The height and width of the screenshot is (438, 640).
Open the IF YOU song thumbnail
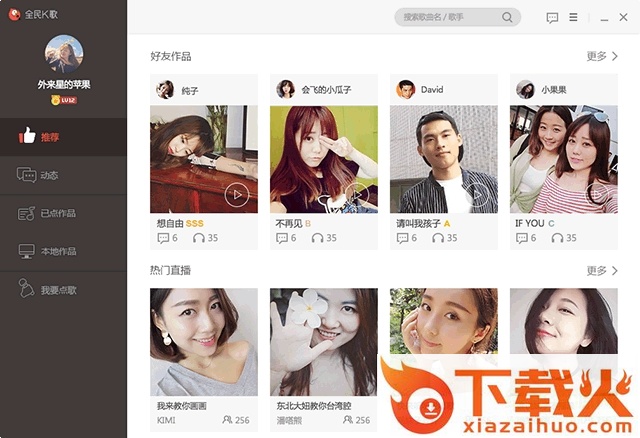[564, 159]
